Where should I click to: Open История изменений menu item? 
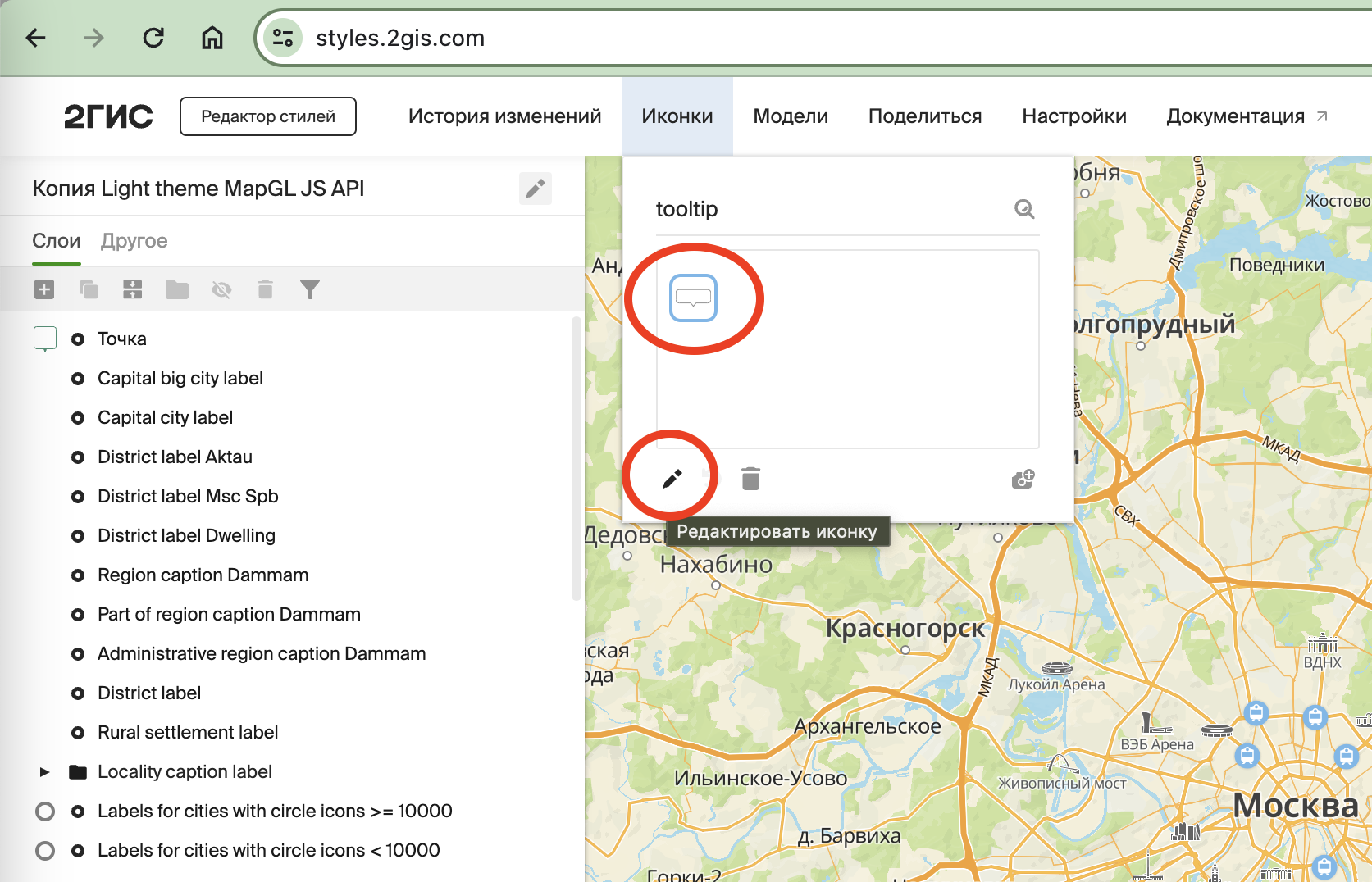(504, 116)
